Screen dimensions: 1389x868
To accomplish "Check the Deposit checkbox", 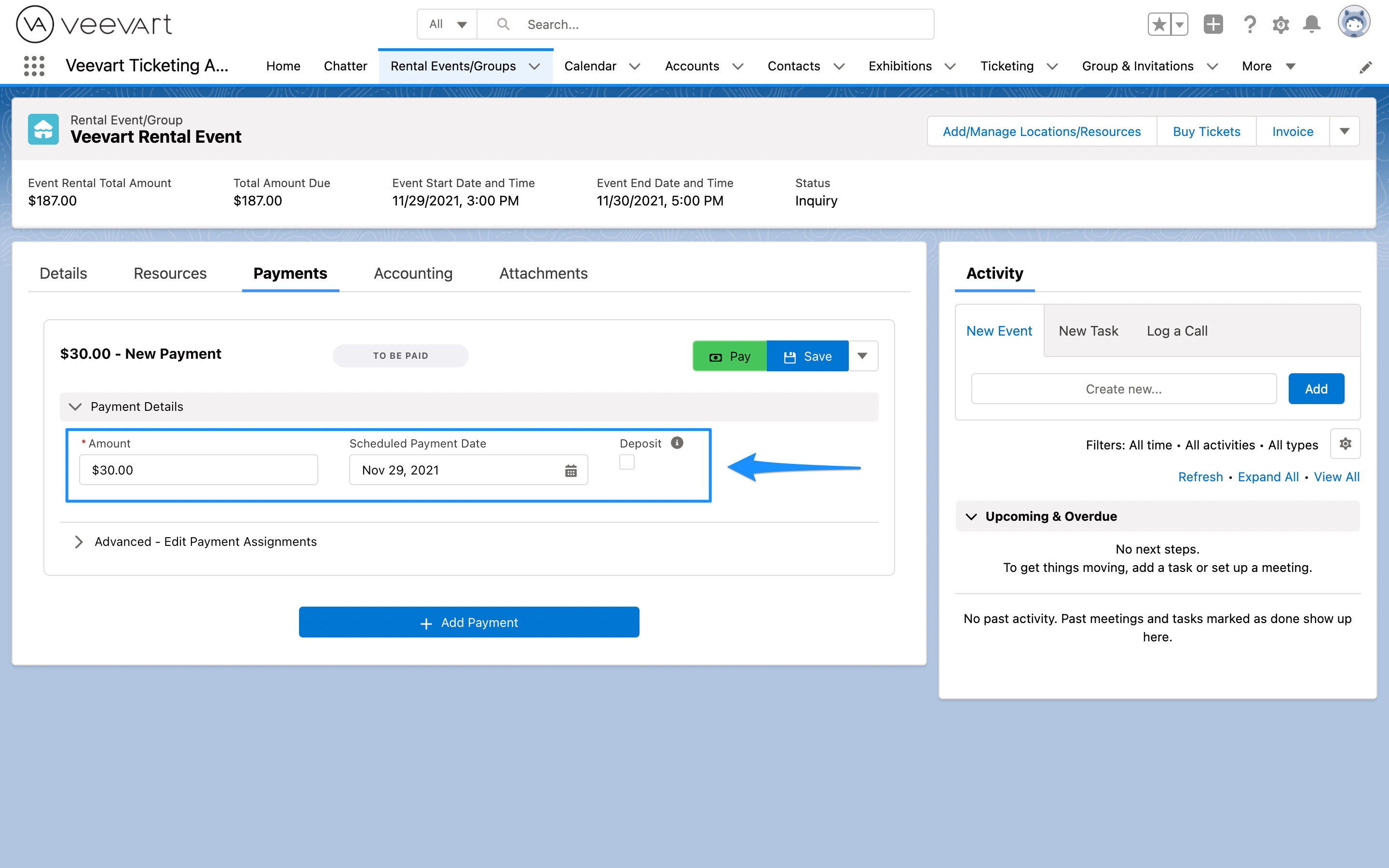I will pos(627,461).
